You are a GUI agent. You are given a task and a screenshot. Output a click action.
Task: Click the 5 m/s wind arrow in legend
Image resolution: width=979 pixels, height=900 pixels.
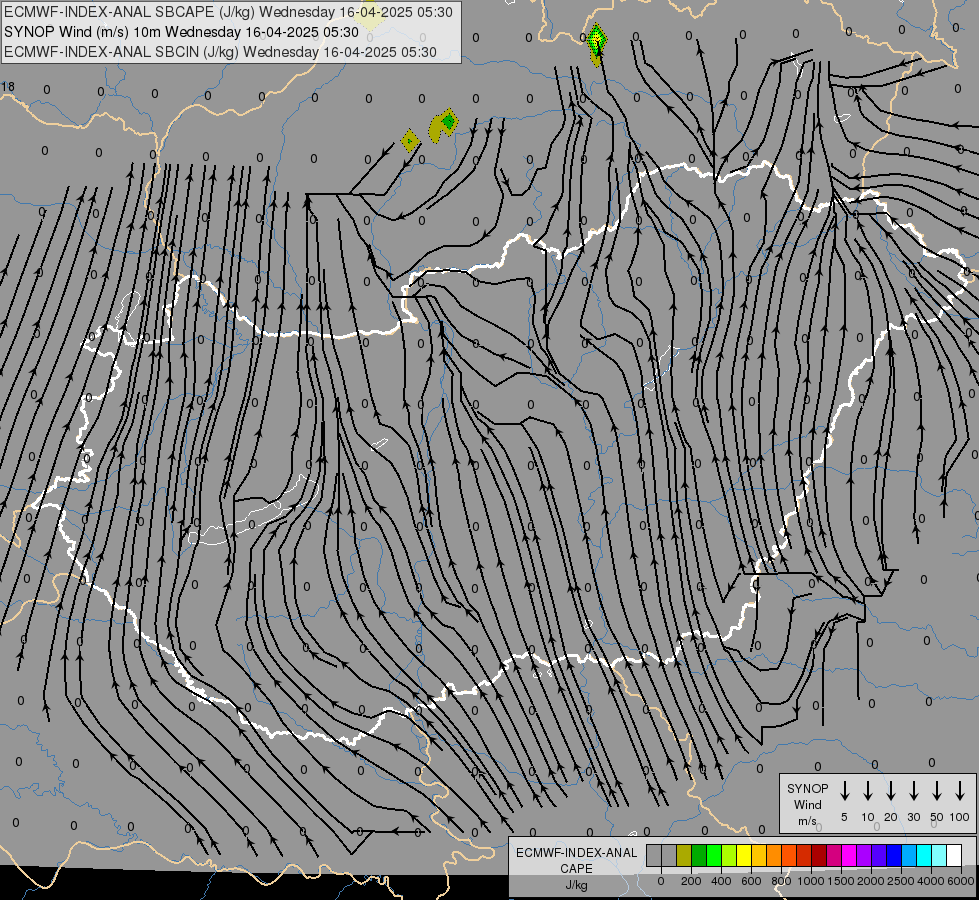click(x=845, y=791)
